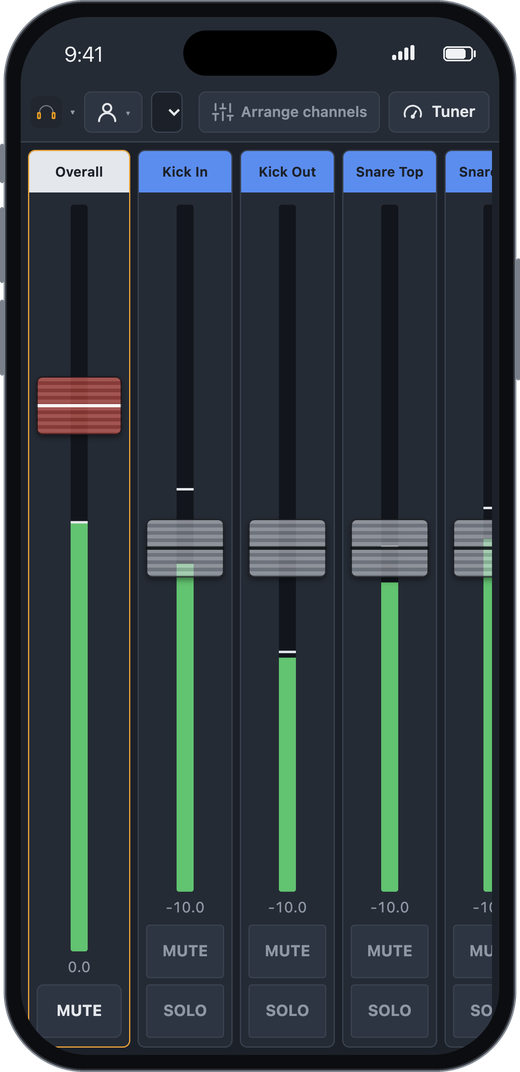Click the sliders icon in Arrange channels
Viewport: 520px width, 1072px height.
(223, 112)
